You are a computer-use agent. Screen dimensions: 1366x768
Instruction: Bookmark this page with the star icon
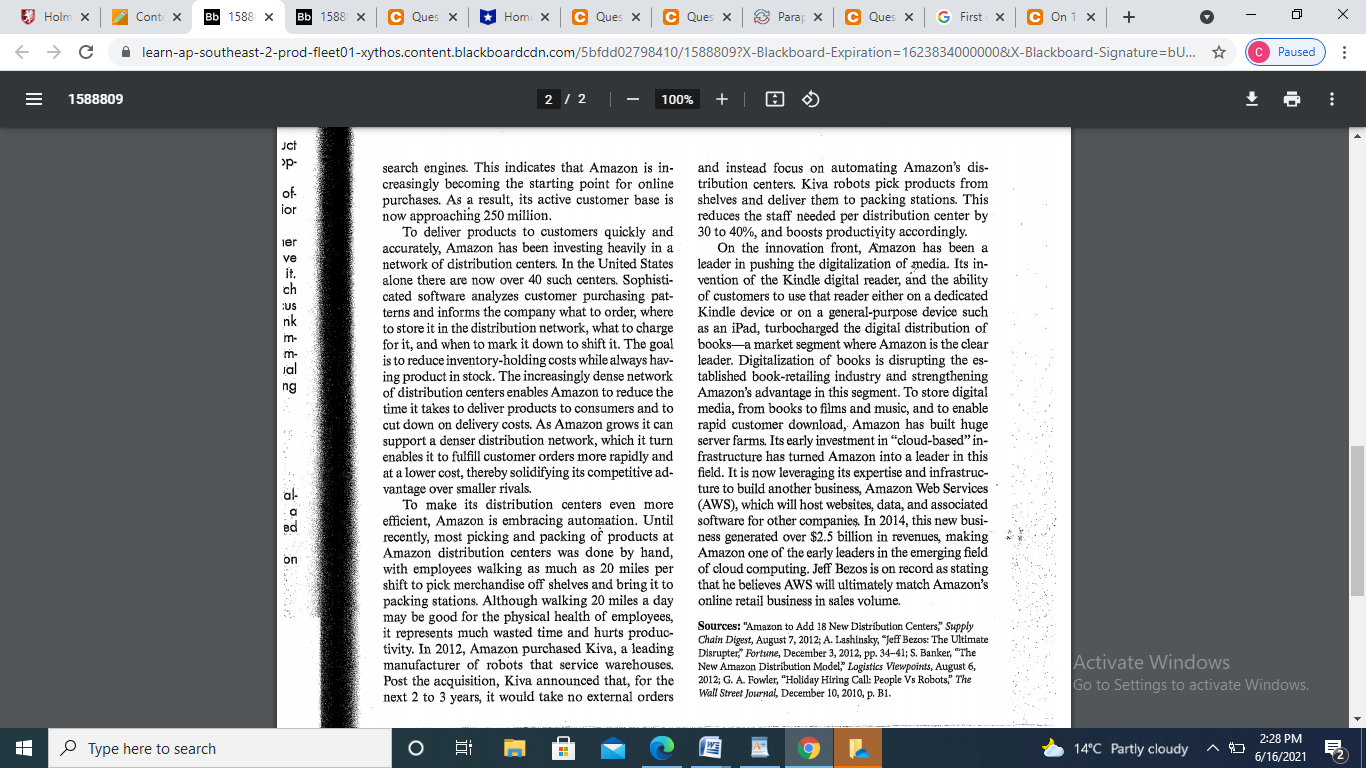1218,51
